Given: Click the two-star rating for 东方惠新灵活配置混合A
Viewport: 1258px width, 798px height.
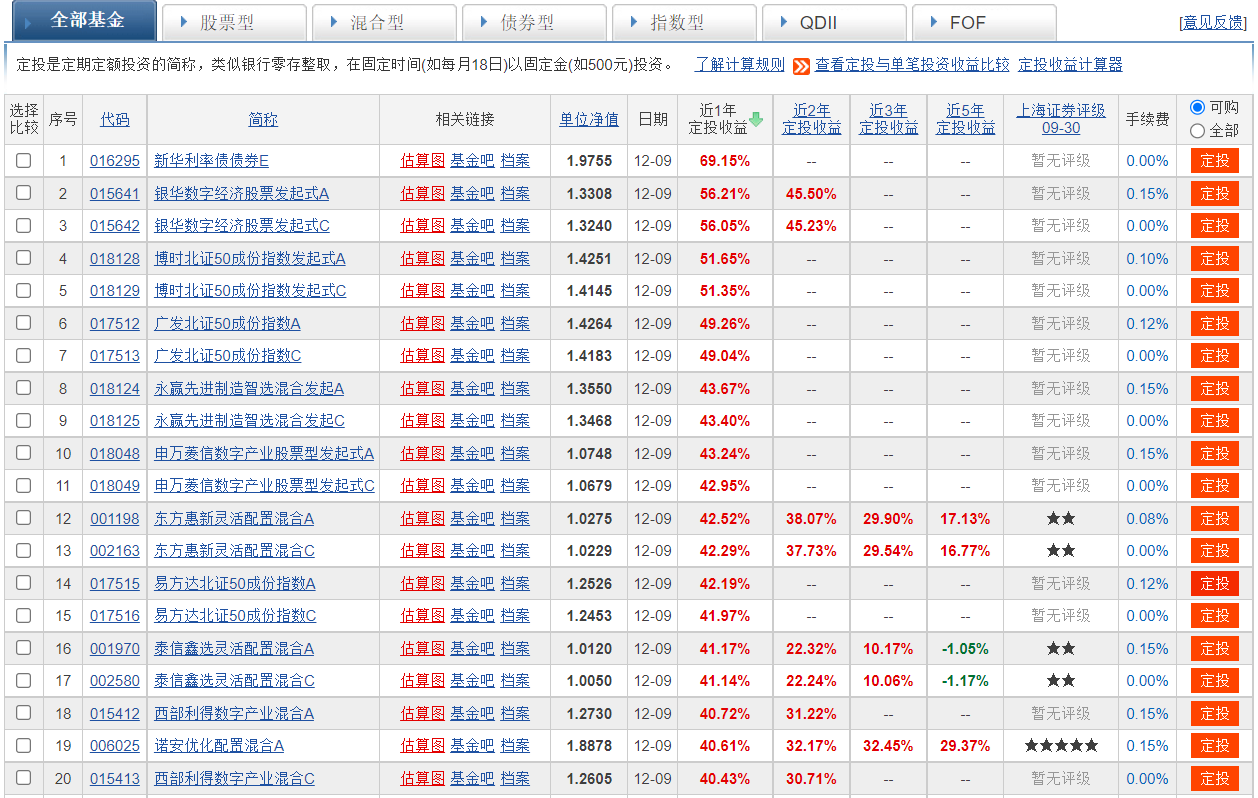Looking at the screenshot, I should tap(1060, 519).
